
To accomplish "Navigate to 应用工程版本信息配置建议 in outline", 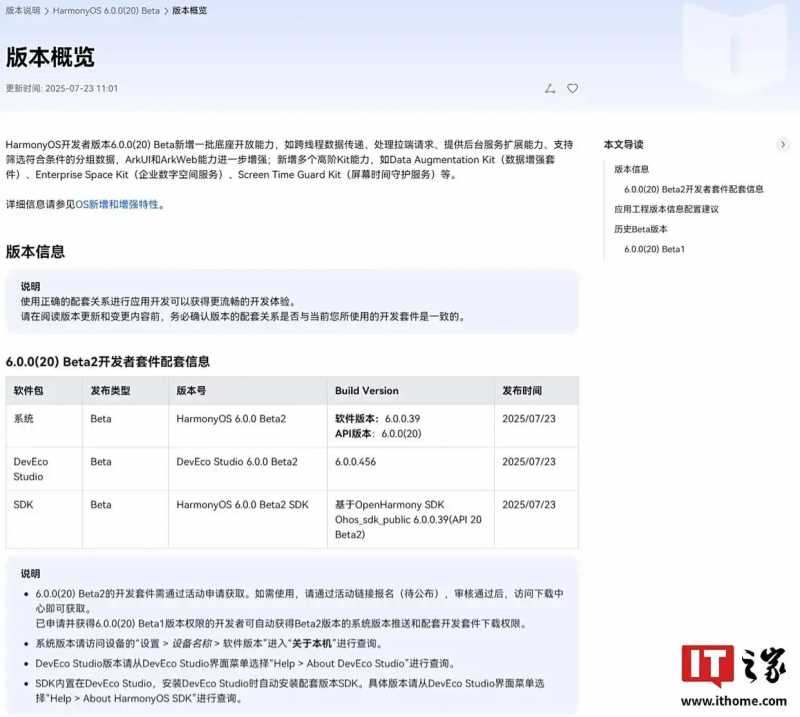I will tap(666, 209).
